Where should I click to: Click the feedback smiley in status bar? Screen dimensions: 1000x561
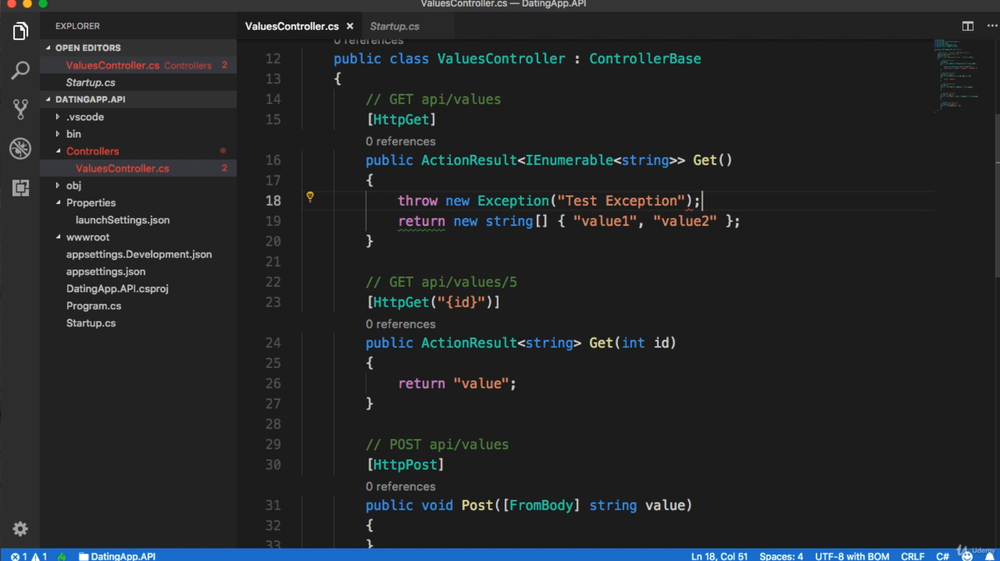(967, 556)
